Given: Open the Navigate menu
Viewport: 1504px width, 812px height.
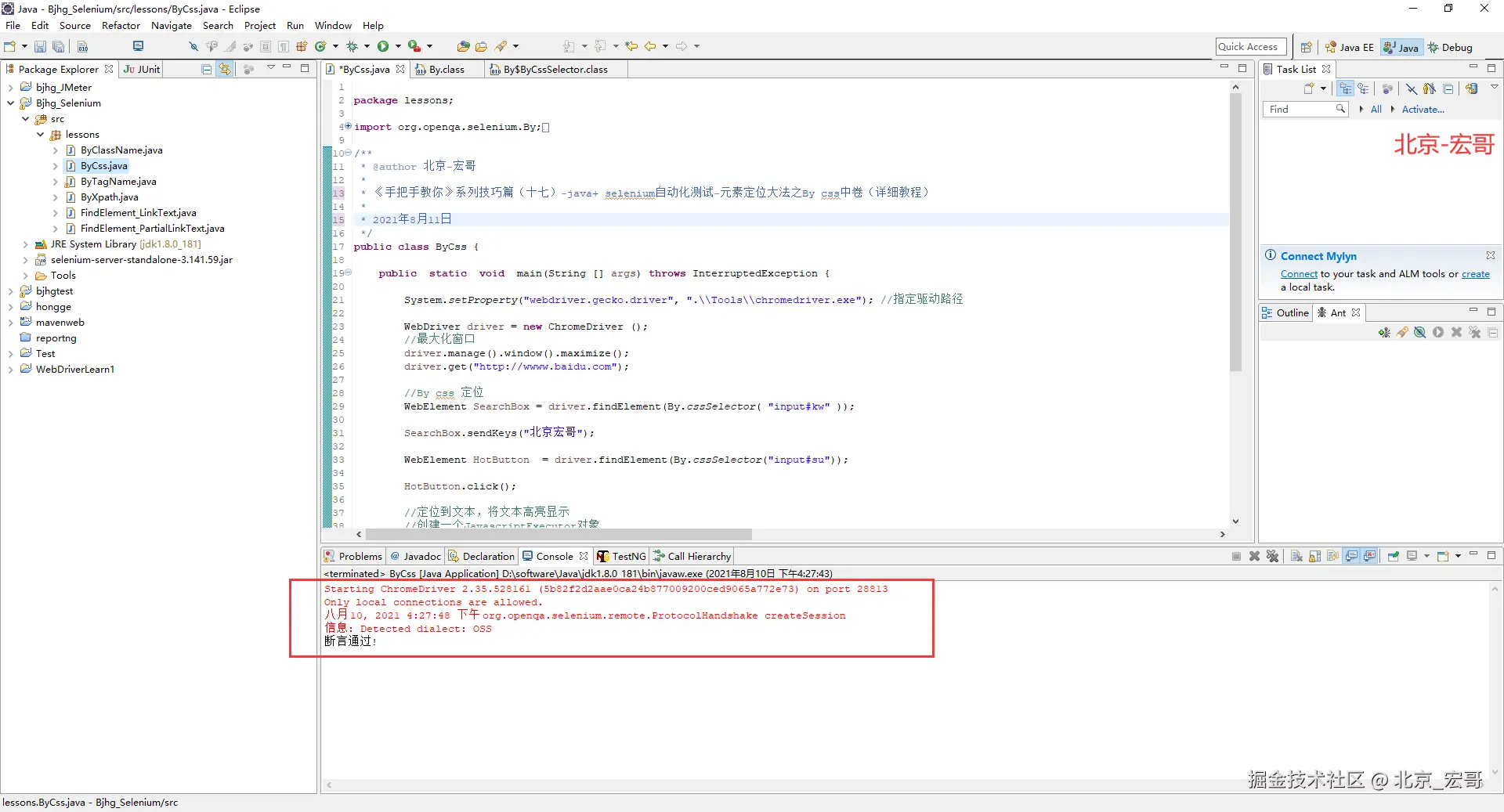Looking at the screenshot, I should (172, 25).
